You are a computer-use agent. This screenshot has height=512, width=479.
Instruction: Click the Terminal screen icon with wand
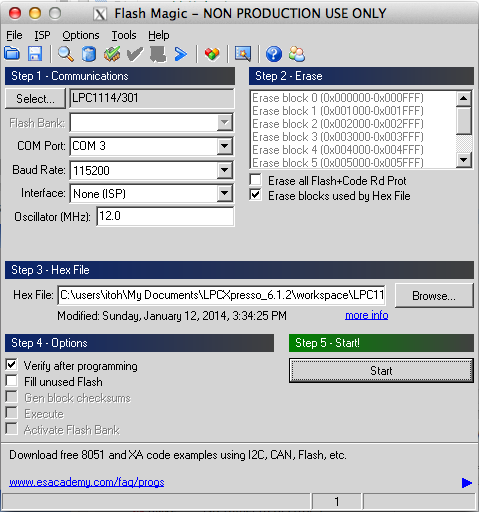point(243,54)
